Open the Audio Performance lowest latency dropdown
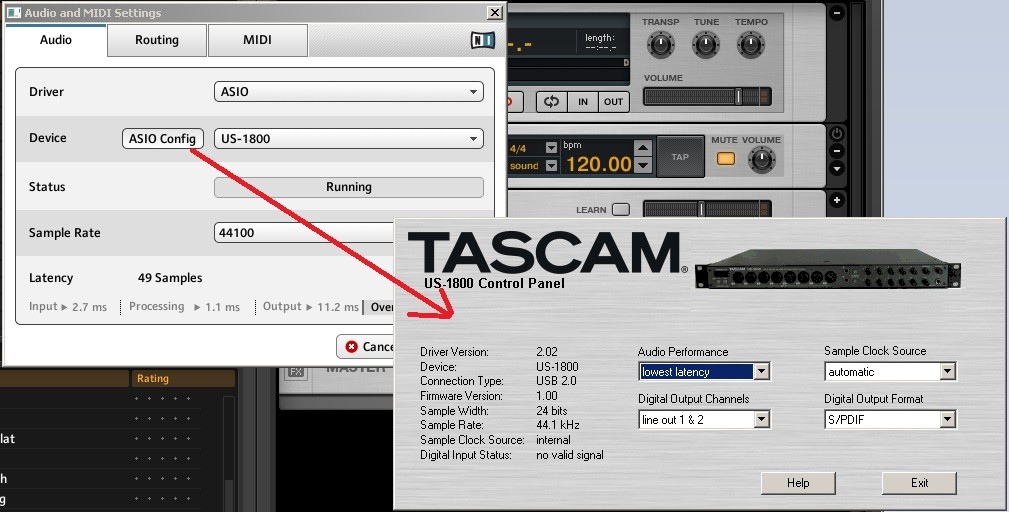This screenshot has width=1009, height=512. click(x=704, y=372)
